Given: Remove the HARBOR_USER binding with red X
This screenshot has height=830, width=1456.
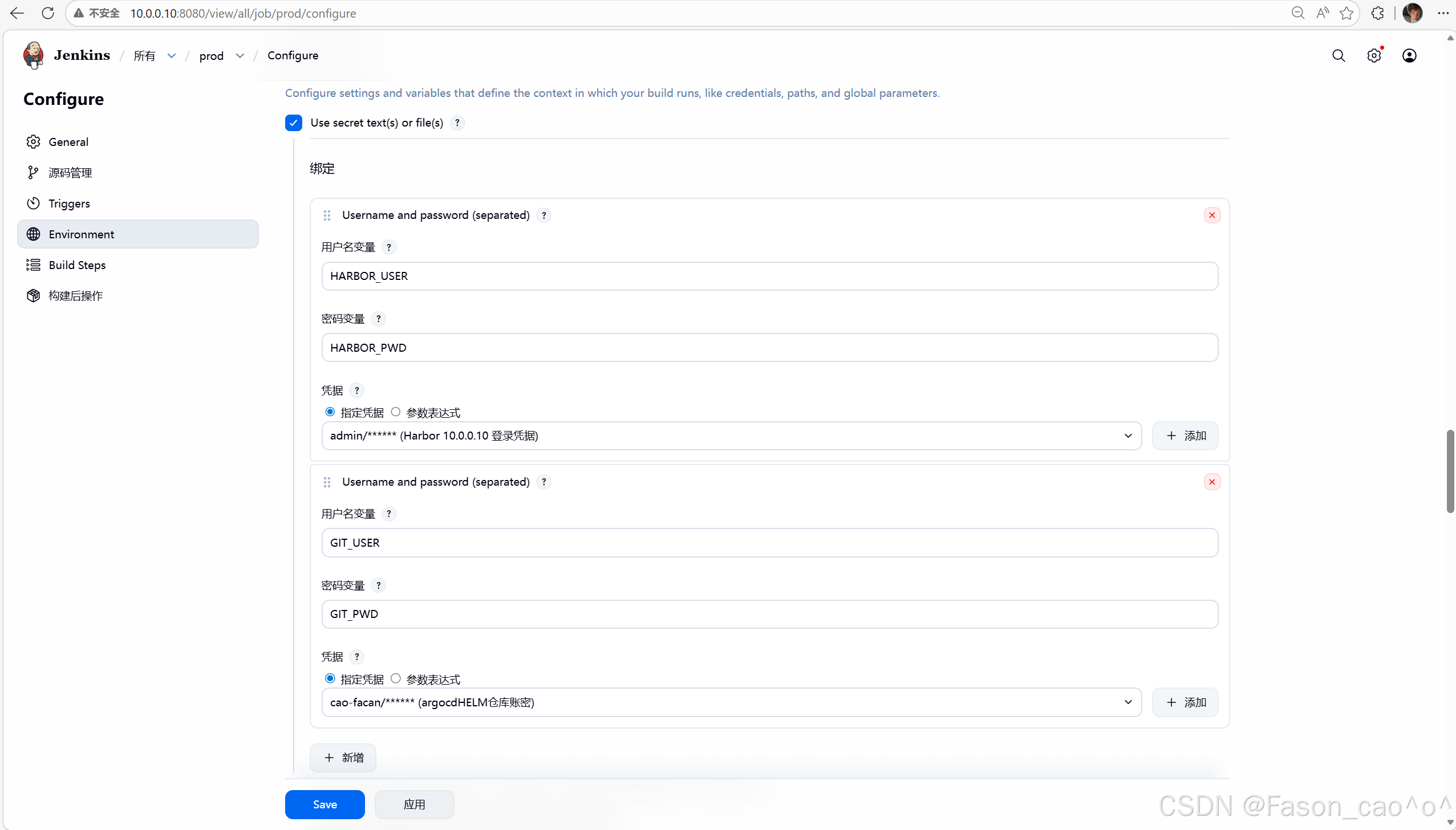Looking at the screenshot, I should [x=1212, y=215].
